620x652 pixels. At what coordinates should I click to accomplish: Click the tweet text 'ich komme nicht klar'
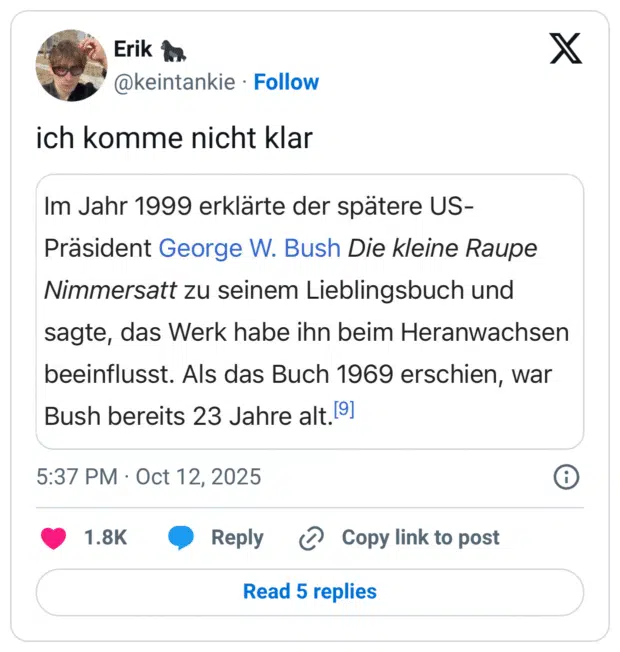pyautogui.click(x=174, y=138)
